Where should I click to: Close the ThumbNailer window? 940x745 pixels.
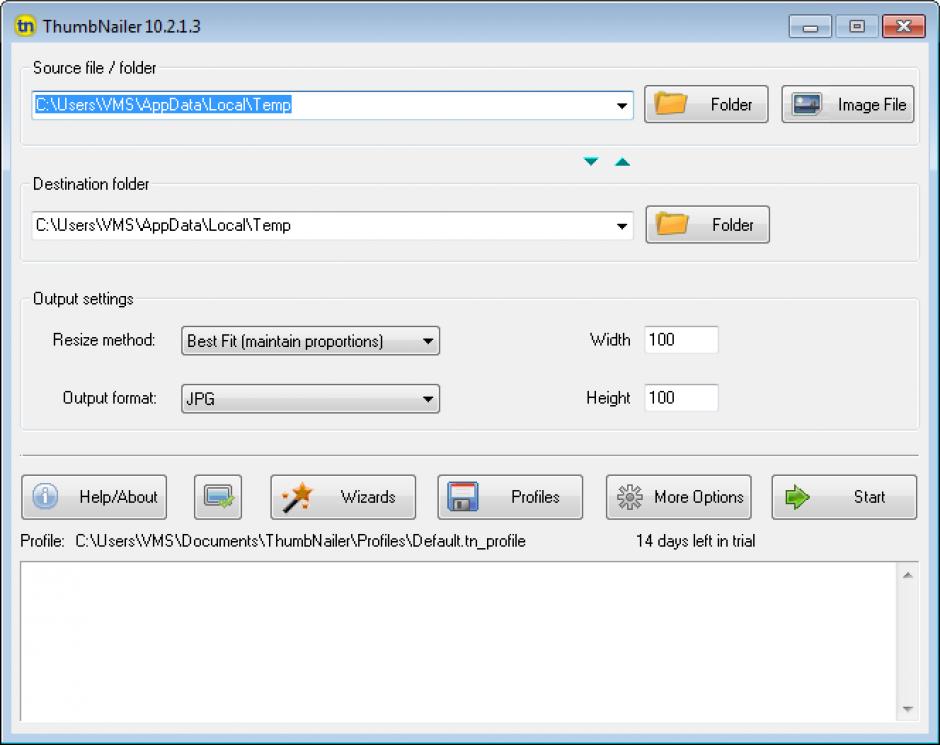[x=904, y=27]
